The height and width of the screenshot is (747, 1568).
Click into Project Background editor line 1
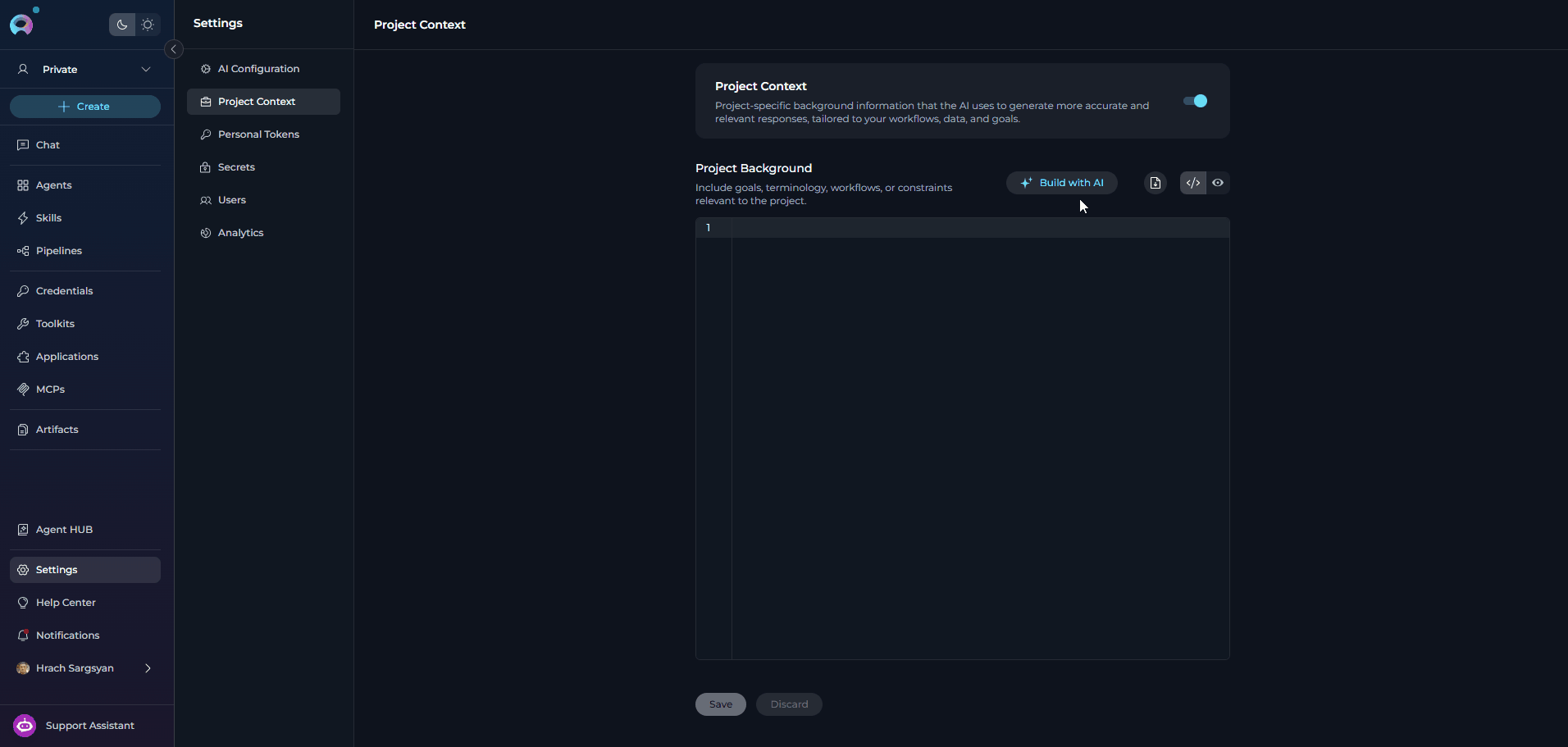[x=980, y=228]
